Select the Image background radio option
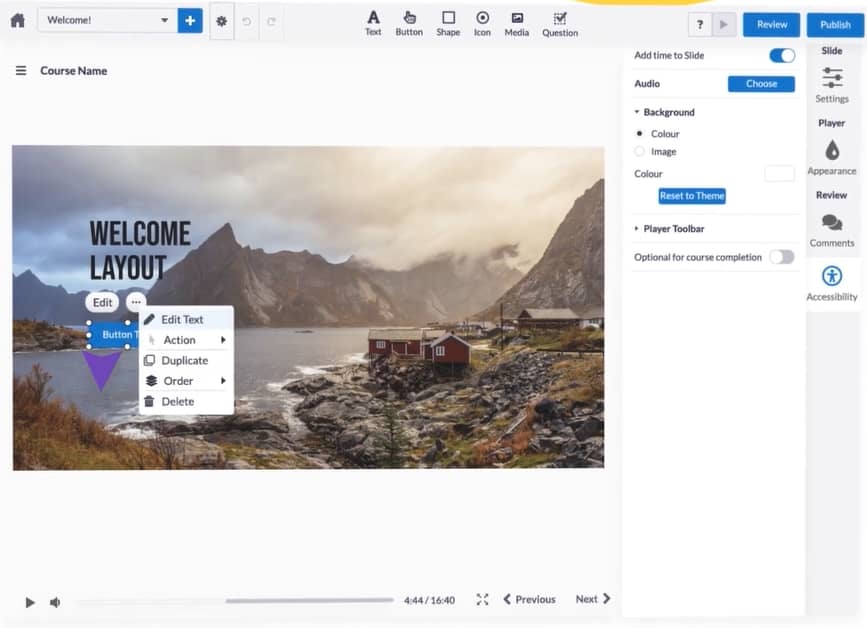The width and height of the screenshot is (867, 628). (640, 152)
